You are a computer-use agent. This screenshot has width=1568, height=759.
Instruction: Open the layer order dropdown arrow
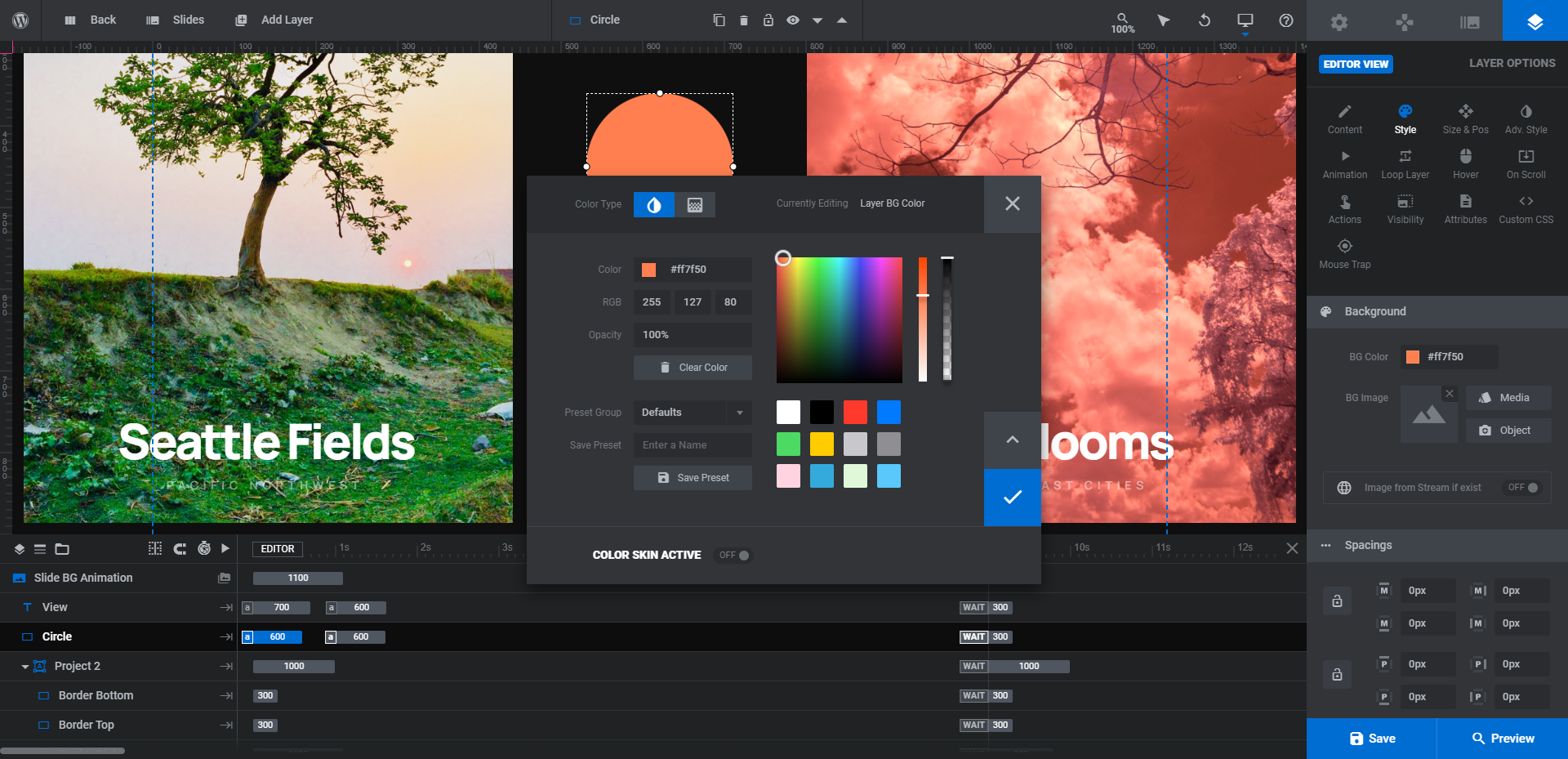click(817, 20)
